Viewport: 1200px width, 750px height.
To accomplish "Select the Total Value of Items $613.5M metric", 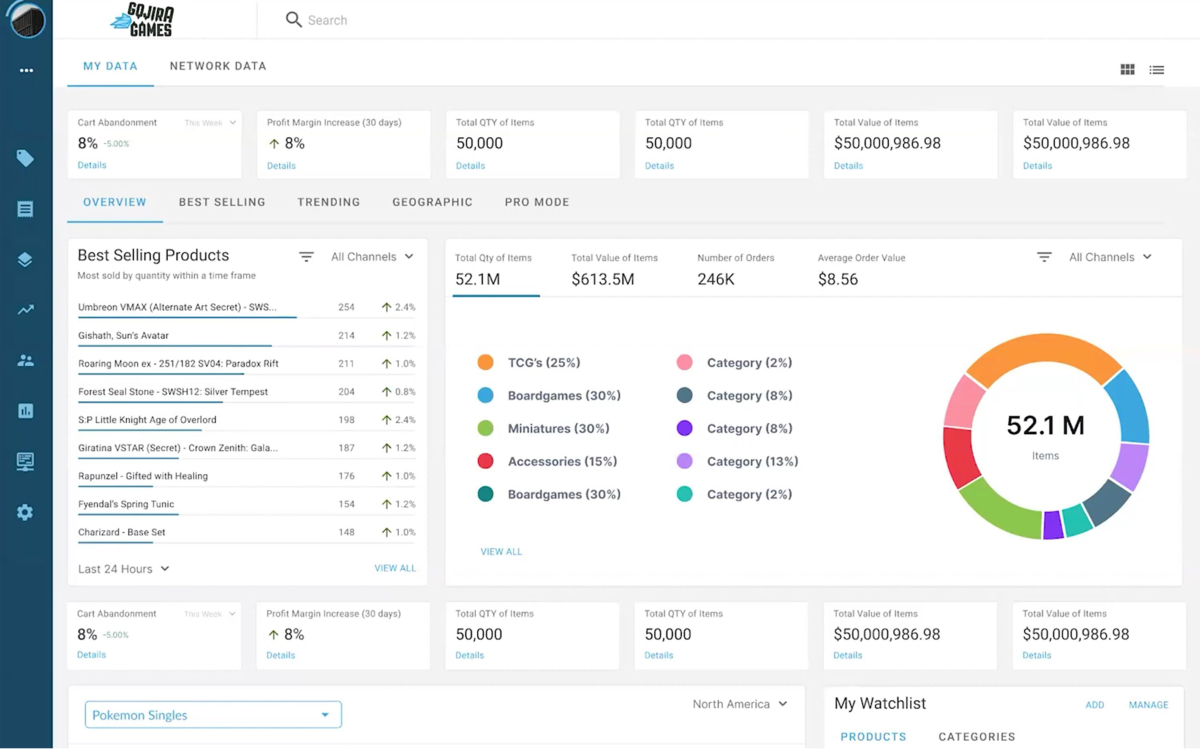I will (614, 270).
